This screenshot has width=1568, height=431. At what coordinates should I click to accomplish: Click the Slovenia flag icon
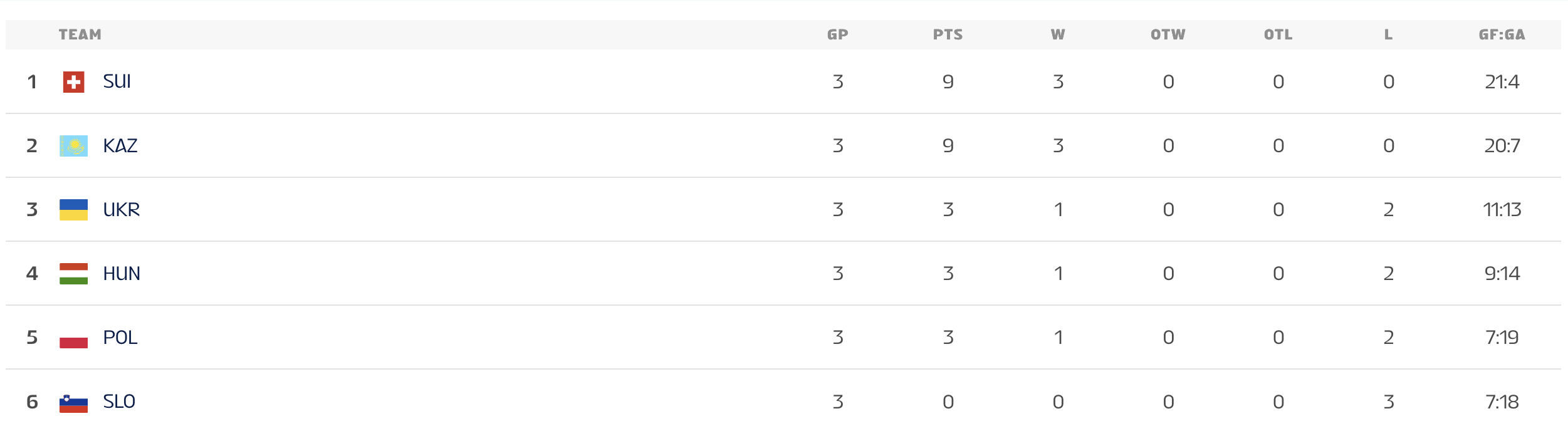[x=73, y=402]
